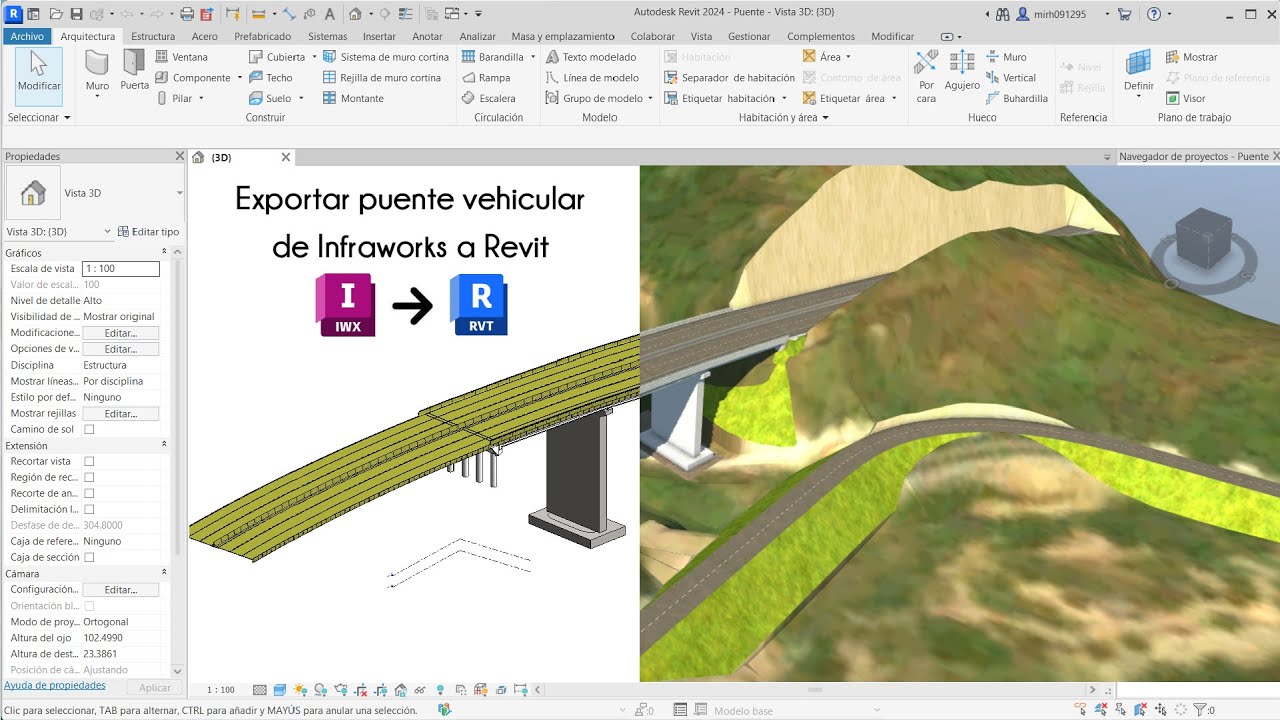Screen dimensions: 1280x720
Task: Close the Propiedades panel
Action: (x=180, y=156)
